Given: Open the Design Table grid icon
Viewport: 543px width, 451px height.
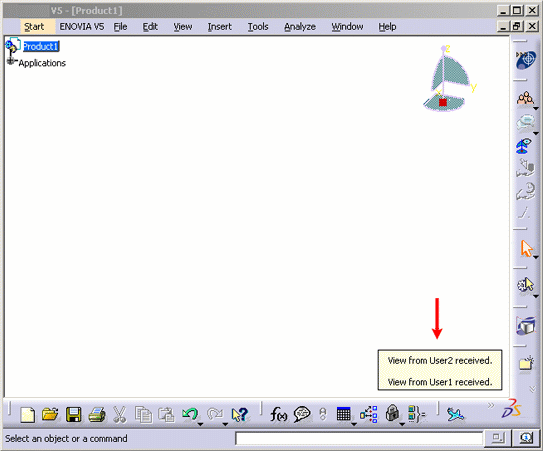Looking at the screenshot, I should click(344, 414).
